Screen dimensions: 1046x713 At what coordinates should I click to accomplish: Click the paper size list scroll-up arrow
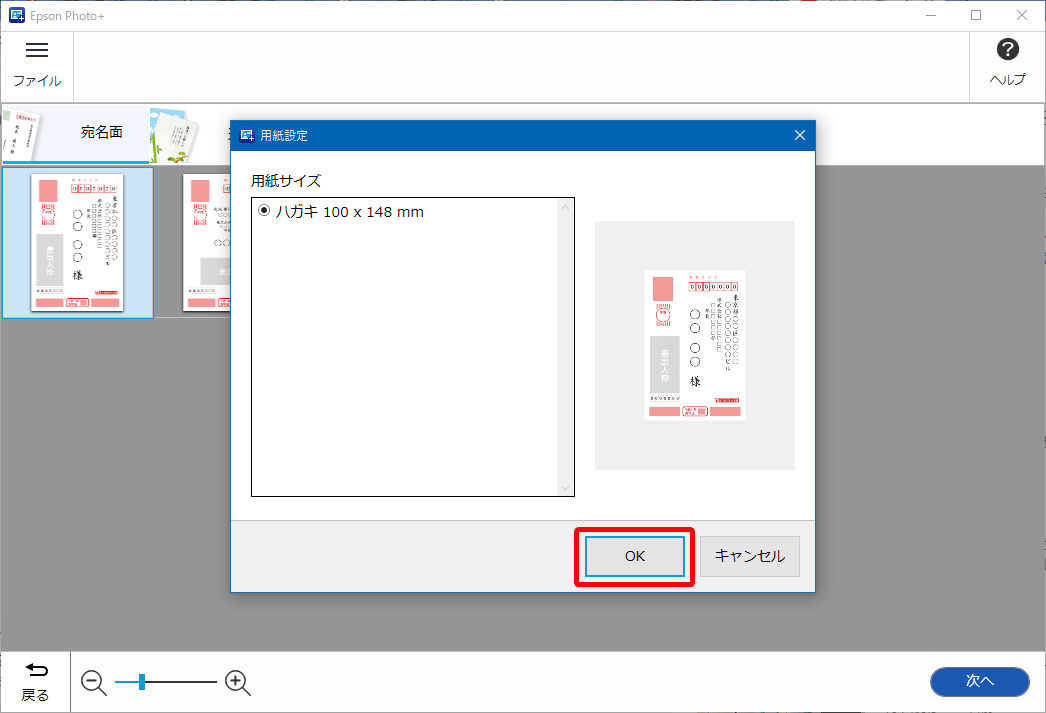coord(565,208)
